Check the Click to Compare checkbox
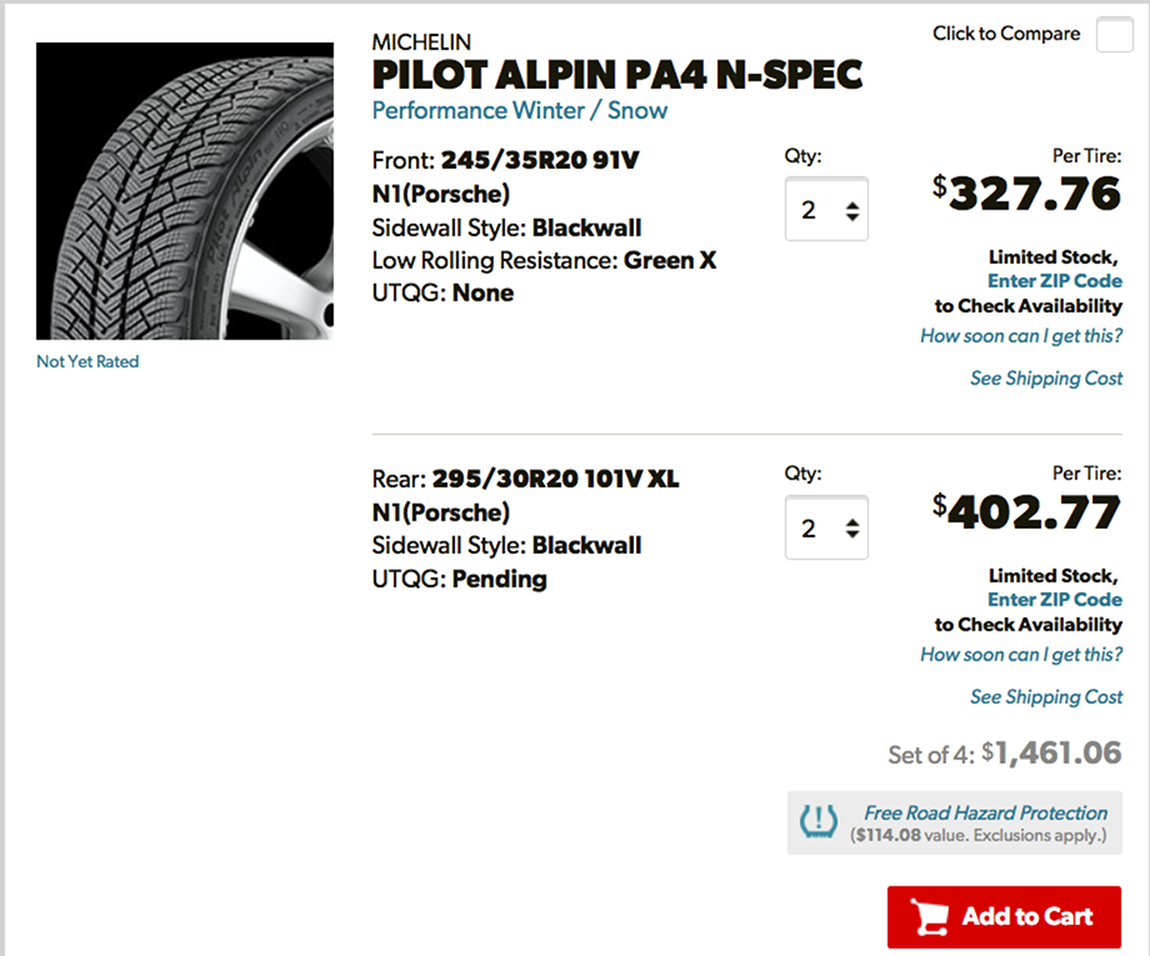This screenshot has width=1150, height=956. (x=1114, y=34)
